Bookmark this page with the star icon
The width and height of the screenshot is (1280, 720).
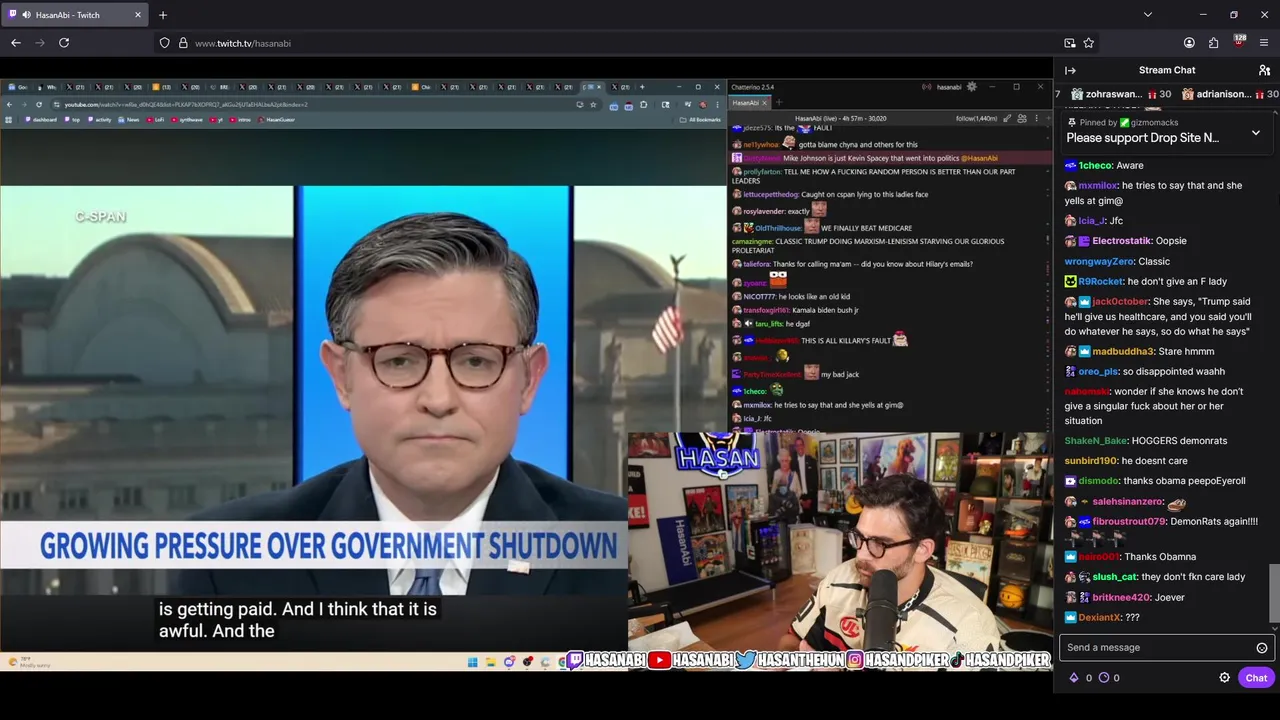pyautogui.click(x=1089, y=43)
